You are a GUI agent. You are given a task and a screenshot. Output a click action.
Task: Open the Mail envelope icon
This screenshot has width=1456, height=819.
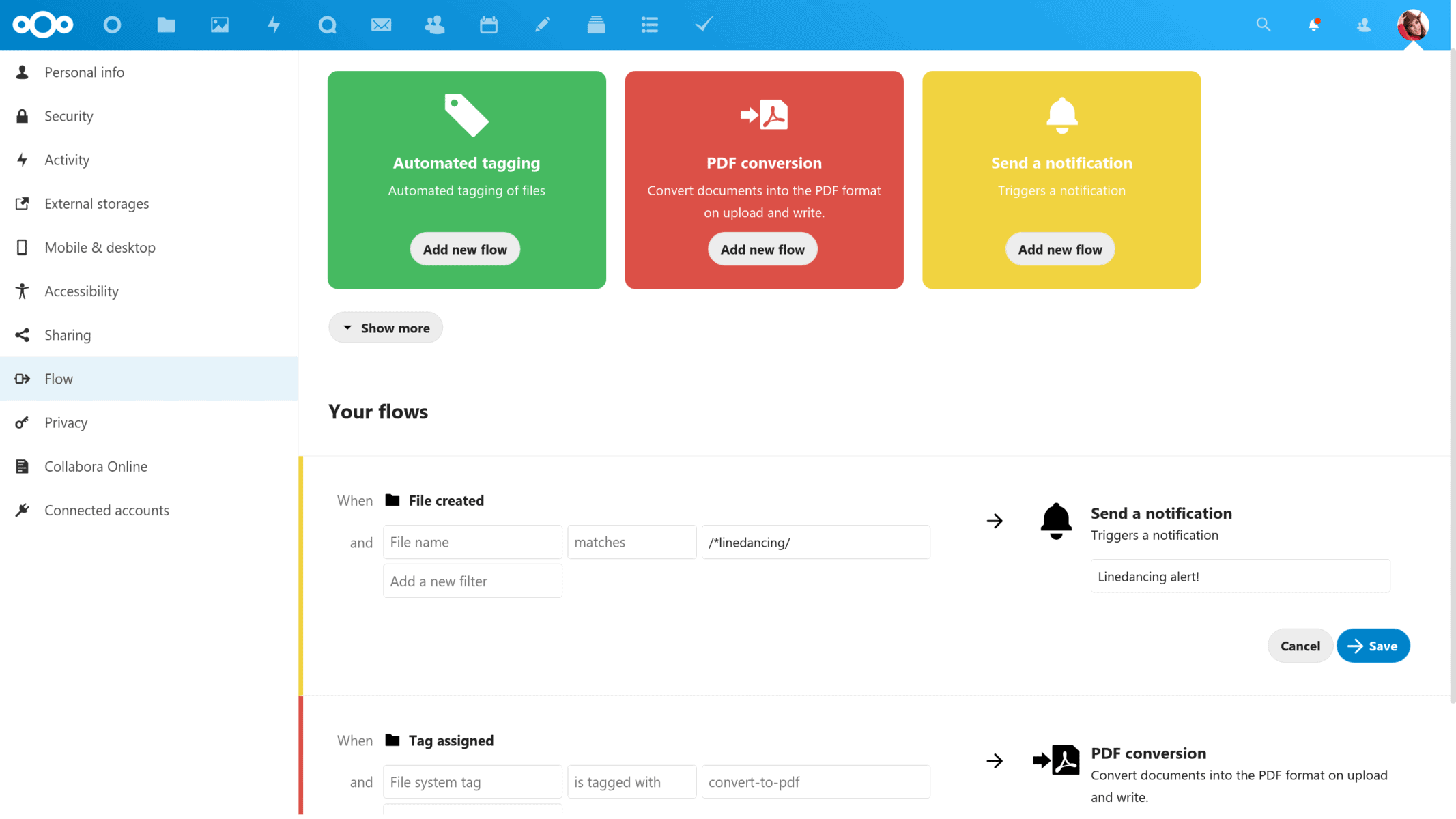point(381,25)
